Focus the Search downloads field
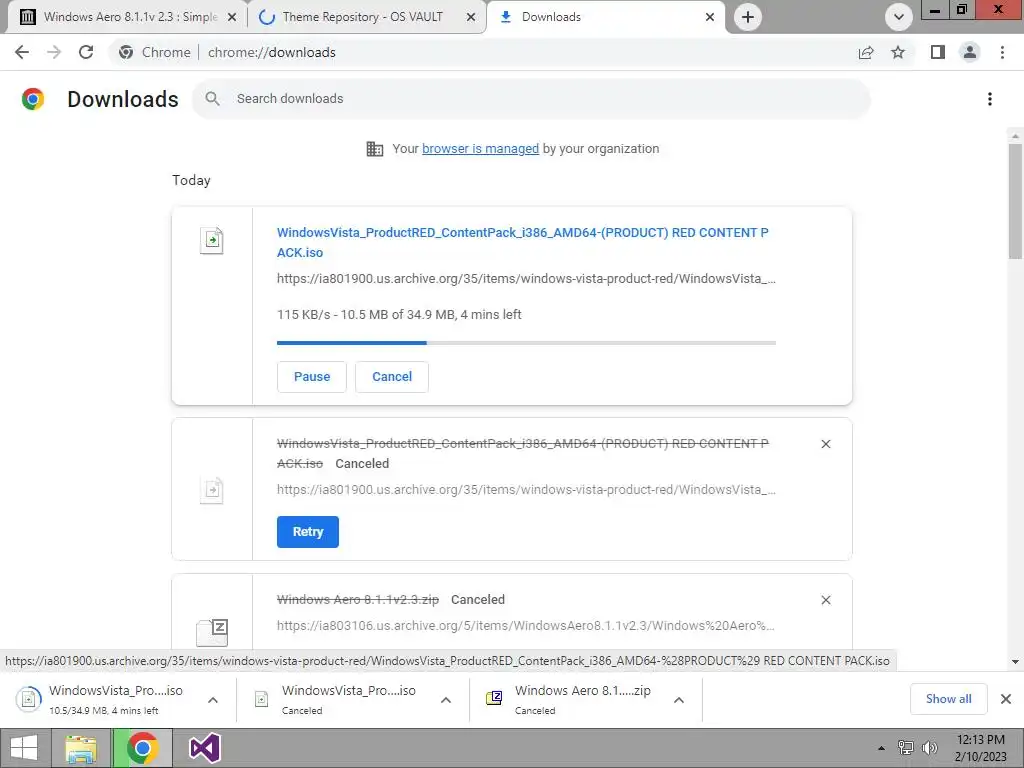This screenshot has width=1024, height=768. pyautogui.click(x=531, y=99)
